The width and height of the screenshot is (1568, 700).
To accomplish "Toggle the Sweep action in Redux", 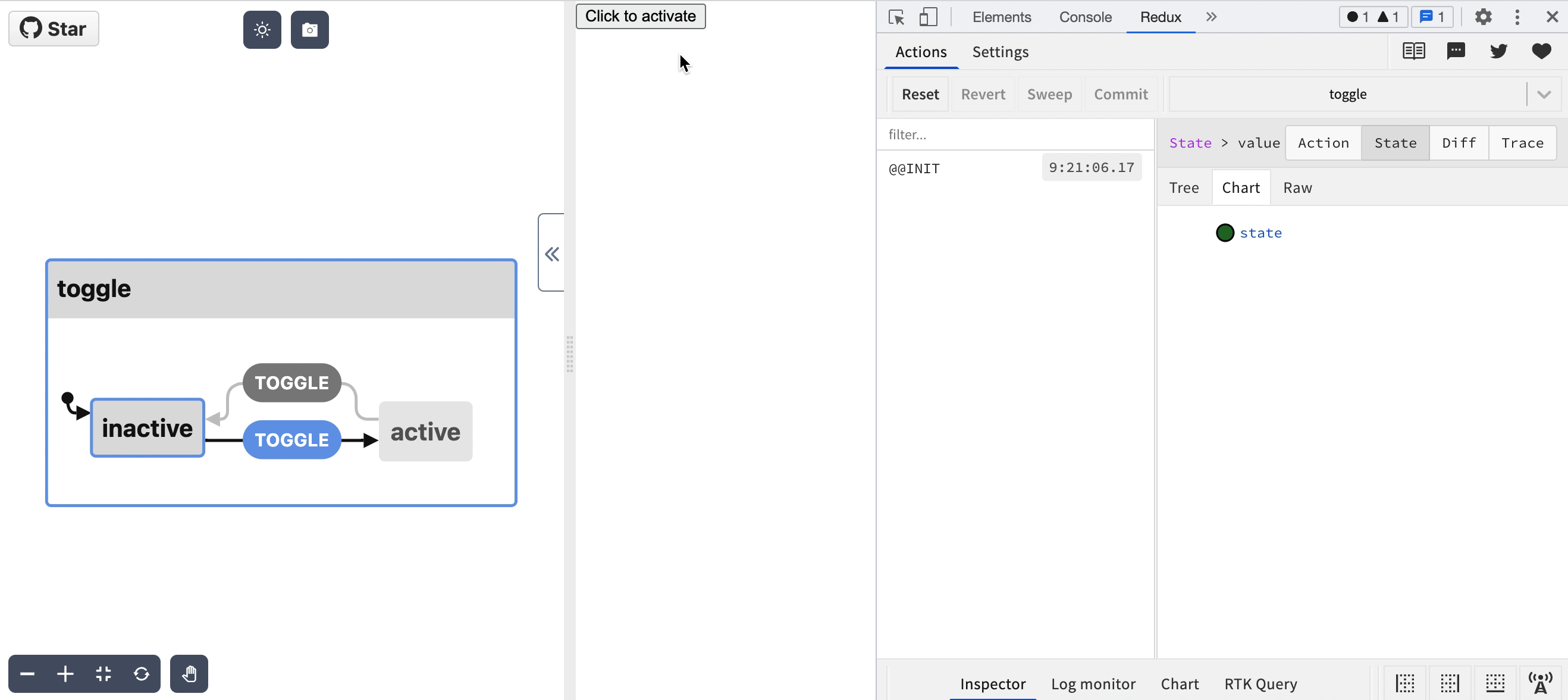I will pos(1049,93).
